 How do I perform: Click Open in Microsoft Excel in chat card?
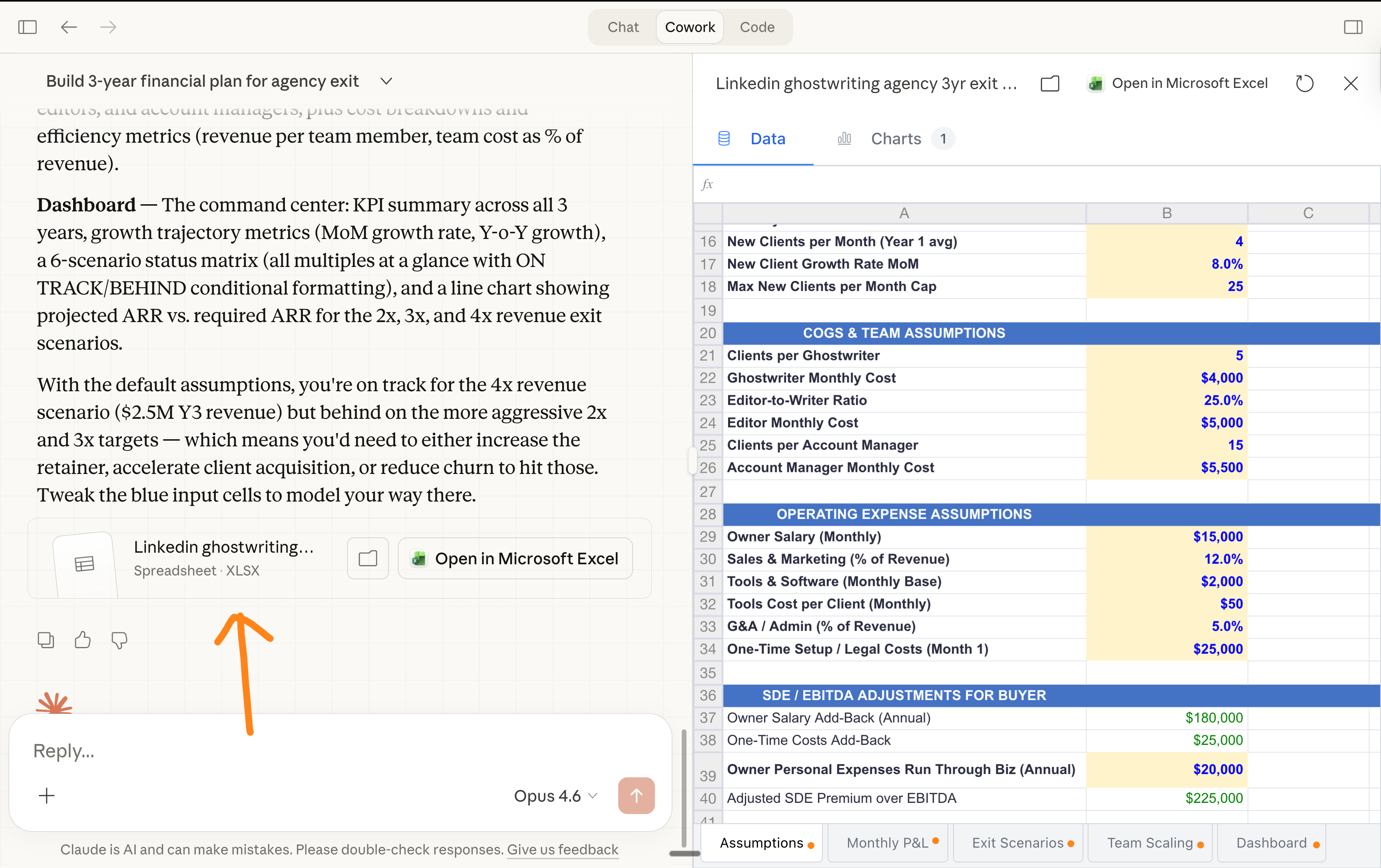515,558
